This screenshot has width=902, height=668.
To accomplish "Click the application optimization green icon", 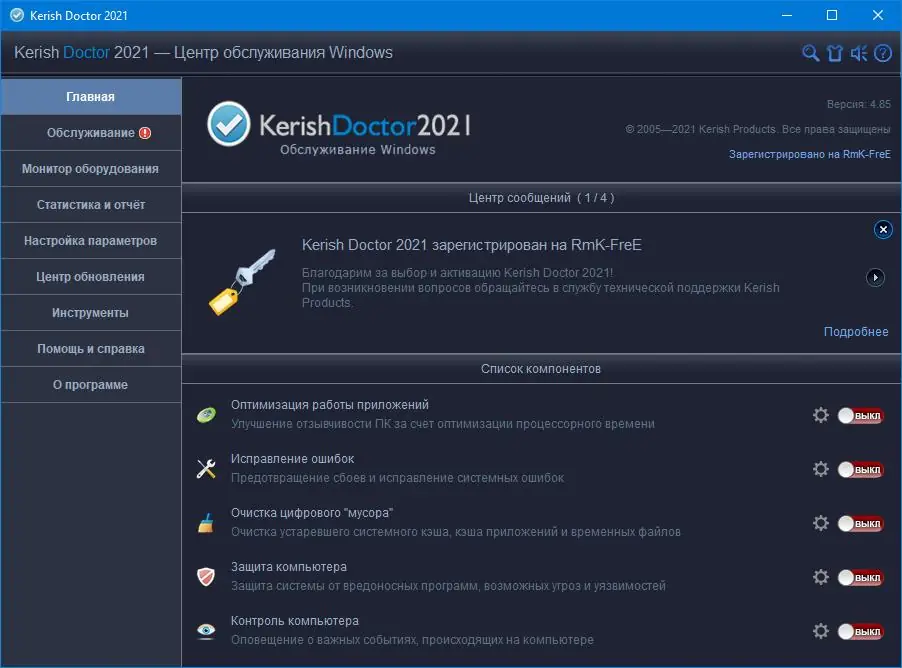I will (207, 414).
